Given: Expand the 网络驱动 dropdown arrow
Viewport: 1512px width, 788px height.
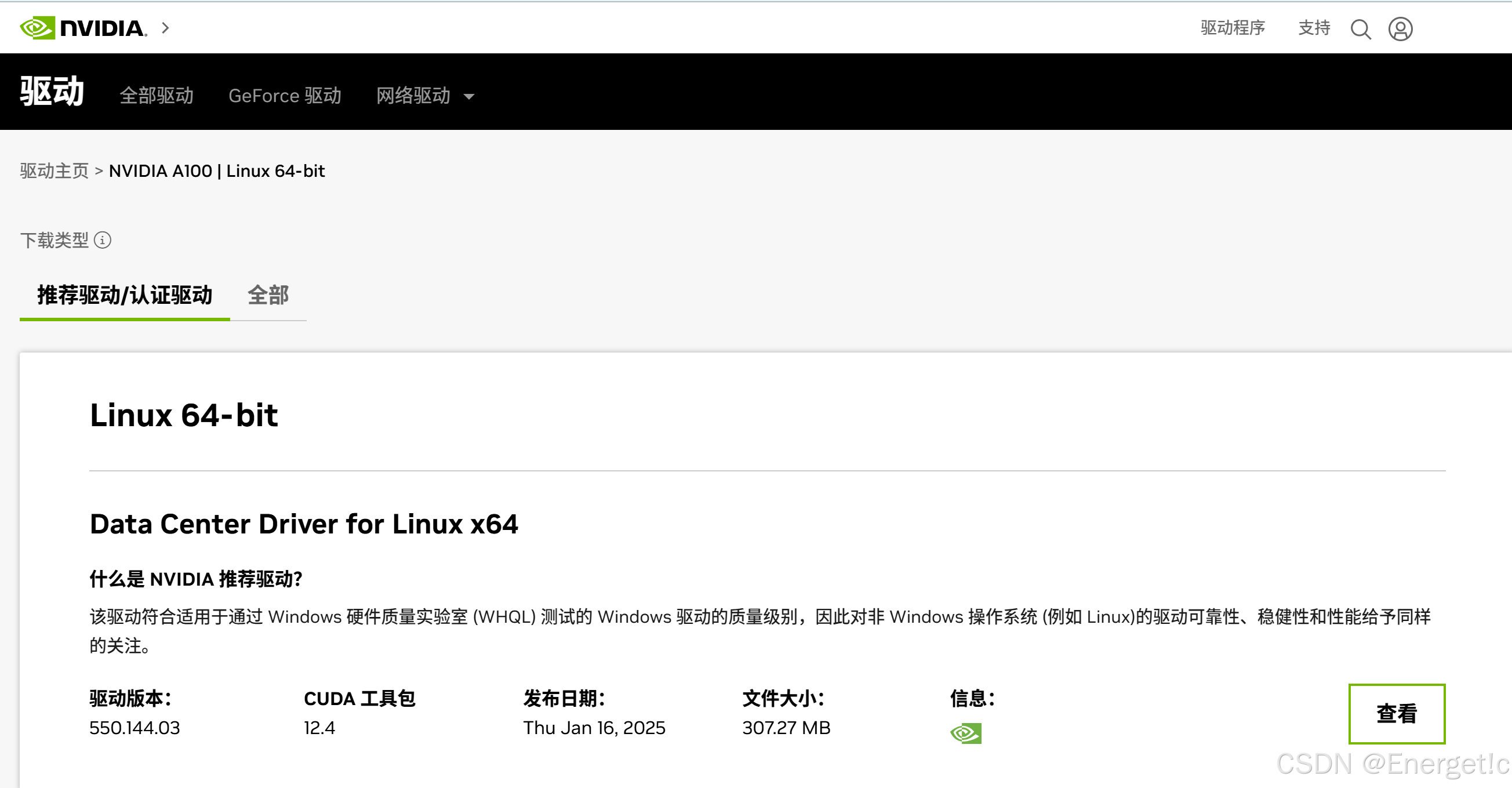Looking at the screenshot, I should click(x=468, y=97).
